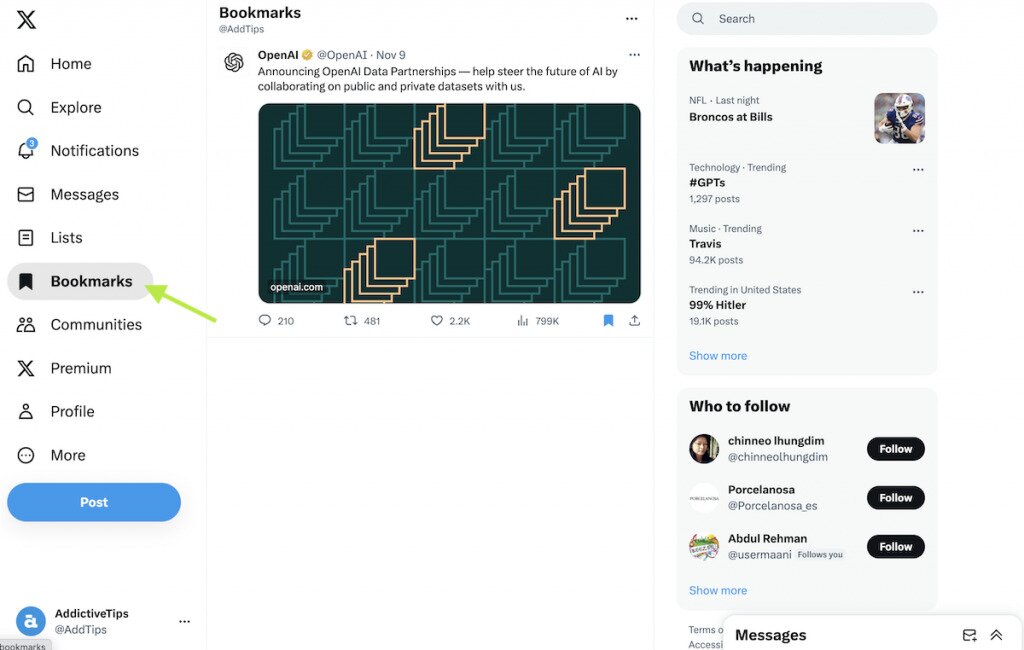Show more trending topics
1024x650 pixels.
(x=717, y=355)
